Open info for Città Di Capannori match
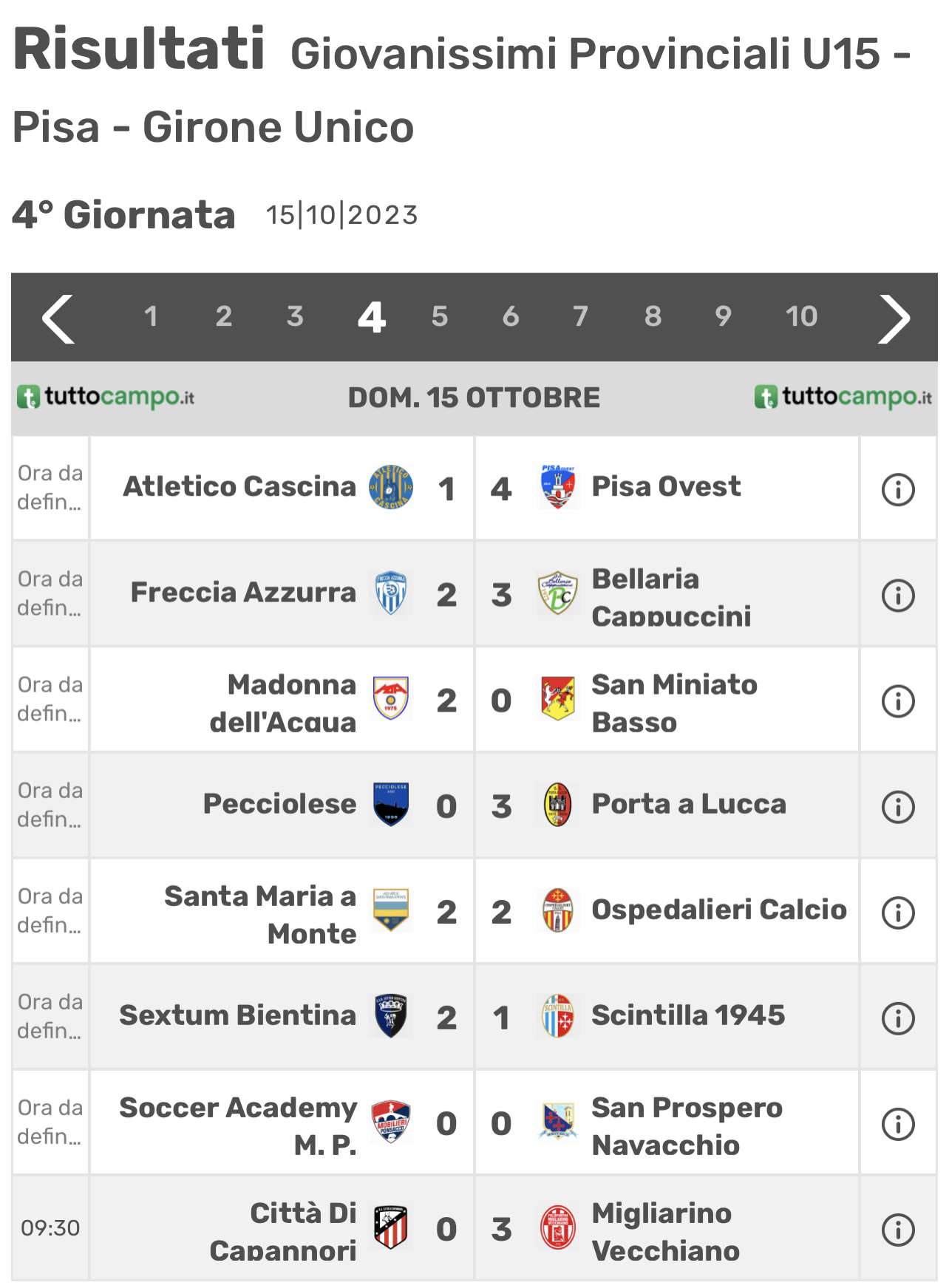Screen dimensions: 949x1288 click(x=898, y=1230)
